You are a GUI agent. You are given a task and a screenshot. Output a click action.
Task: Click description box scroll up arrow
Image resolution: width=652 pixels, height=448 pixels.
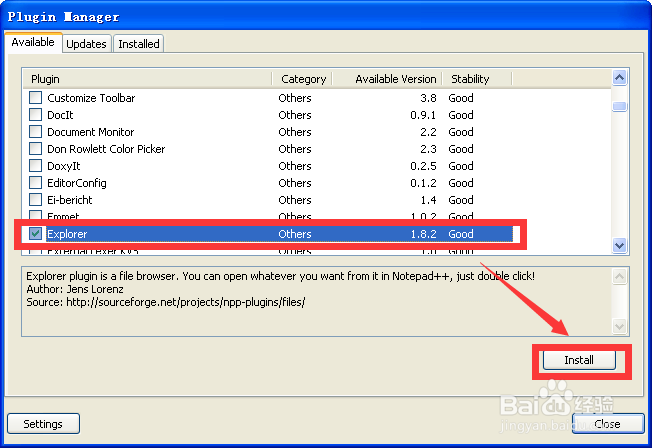tap(620, 277)
